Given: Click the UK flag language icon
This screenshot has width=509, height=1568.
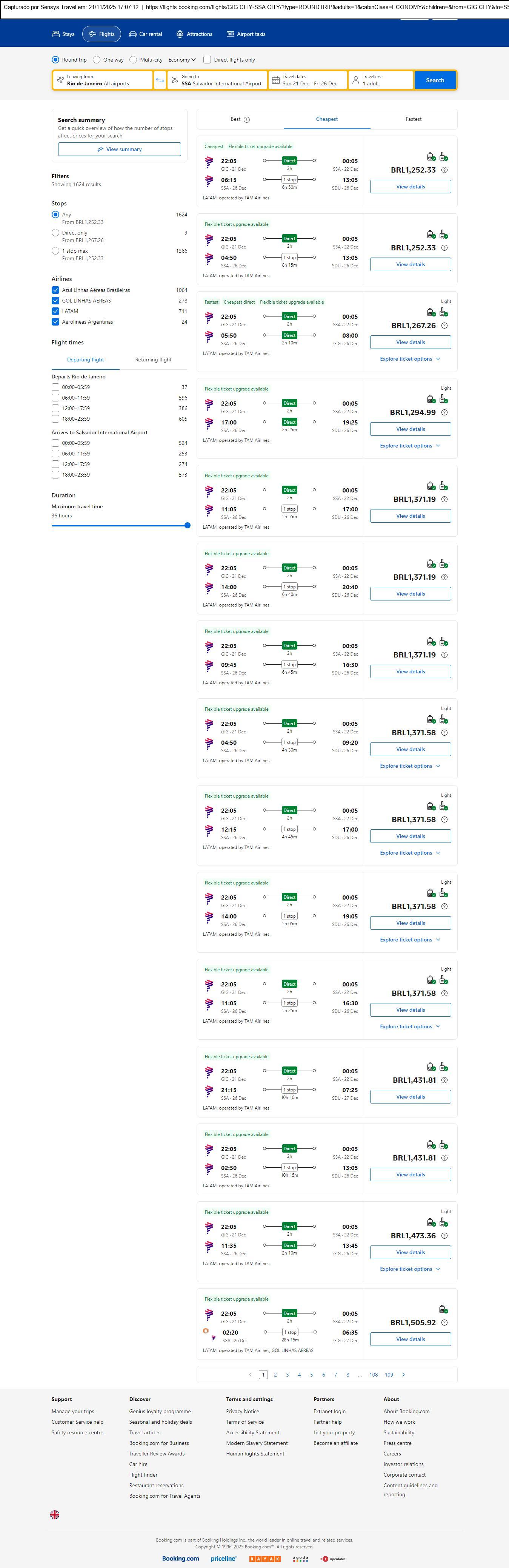Looking at the screenshot, I should click(55, 1514).
